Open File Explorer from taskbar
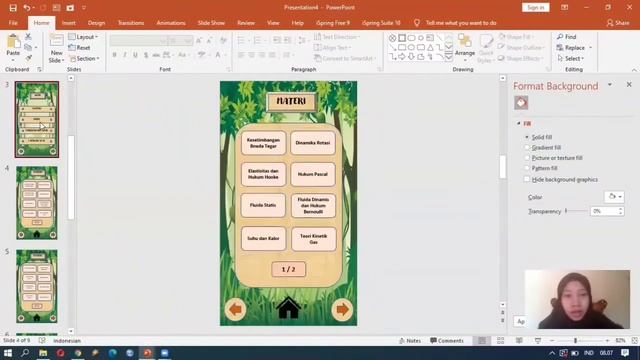The width and height of the screenshot is (640, 360). pyautogui.click(x=43, y=353)
